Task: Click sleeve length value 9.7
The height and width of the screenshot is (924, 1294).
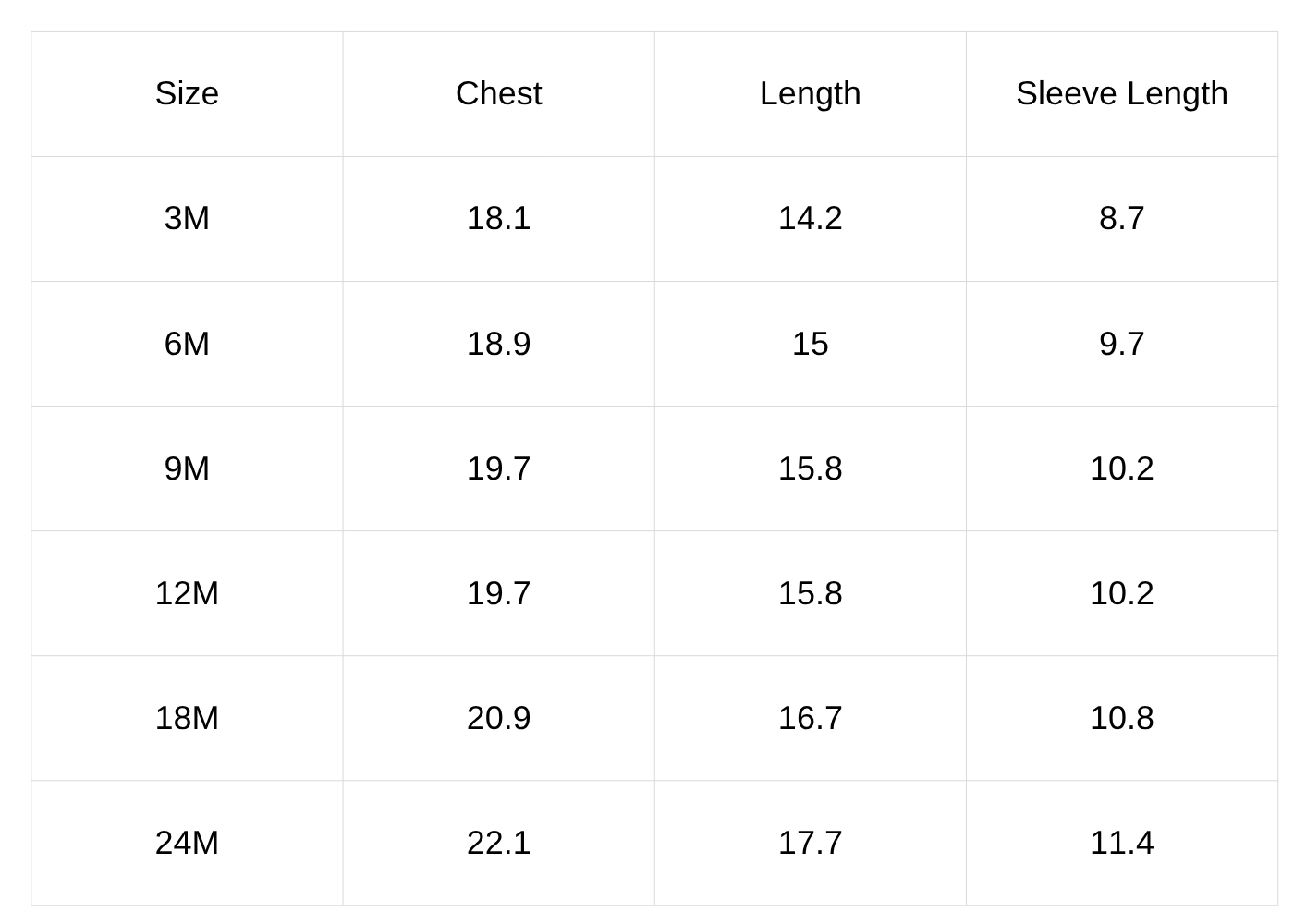Action: pyautogui.click(x=1121, y=344)
